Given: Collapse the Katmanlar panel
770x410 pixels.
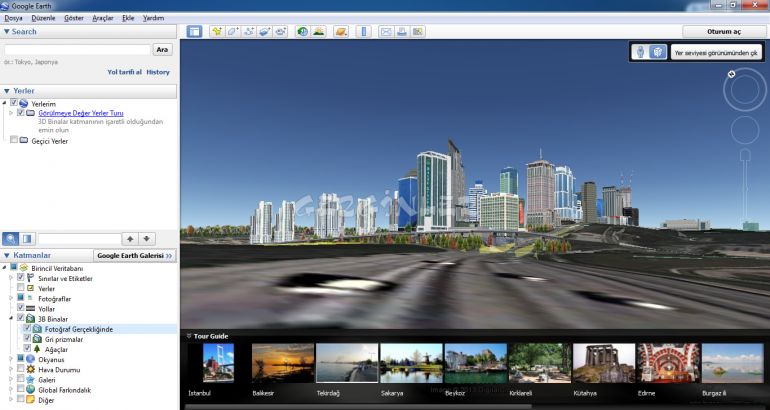Looking at the screenshot, I should 6,255.
